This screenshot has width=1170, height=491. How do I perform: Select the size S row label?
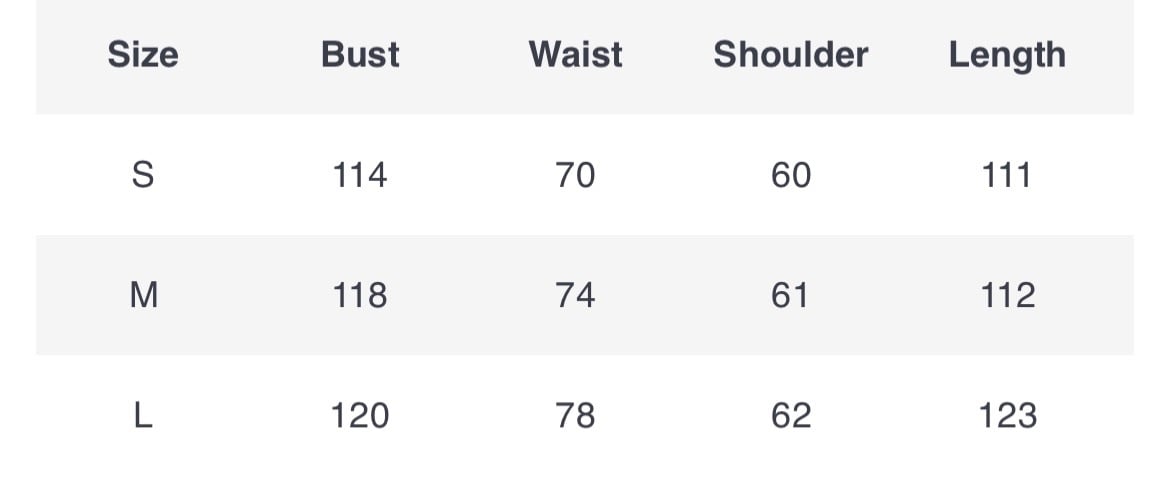pyautogui.click(x=143, y=176)
